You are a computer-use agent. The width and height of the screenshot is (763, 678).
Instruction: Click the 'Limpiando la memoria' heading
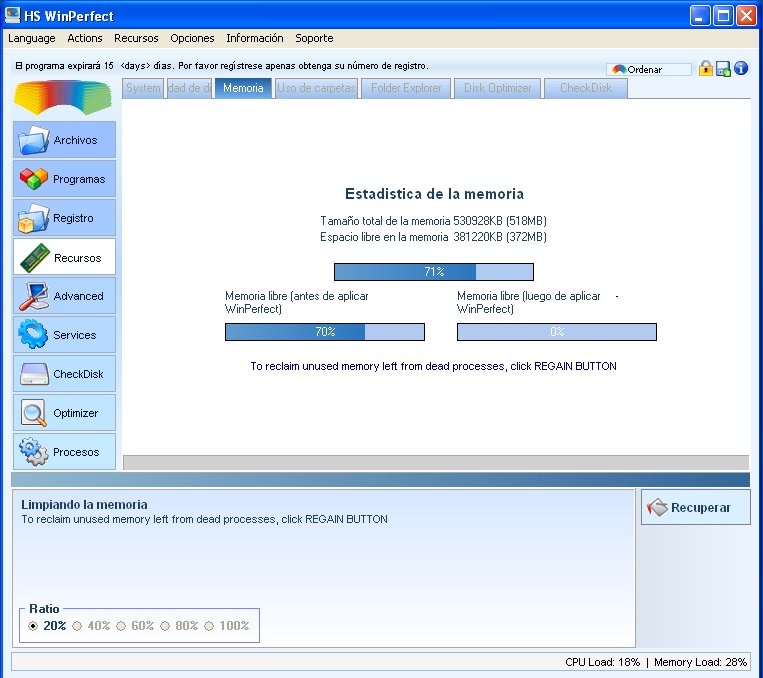point(84,505)
